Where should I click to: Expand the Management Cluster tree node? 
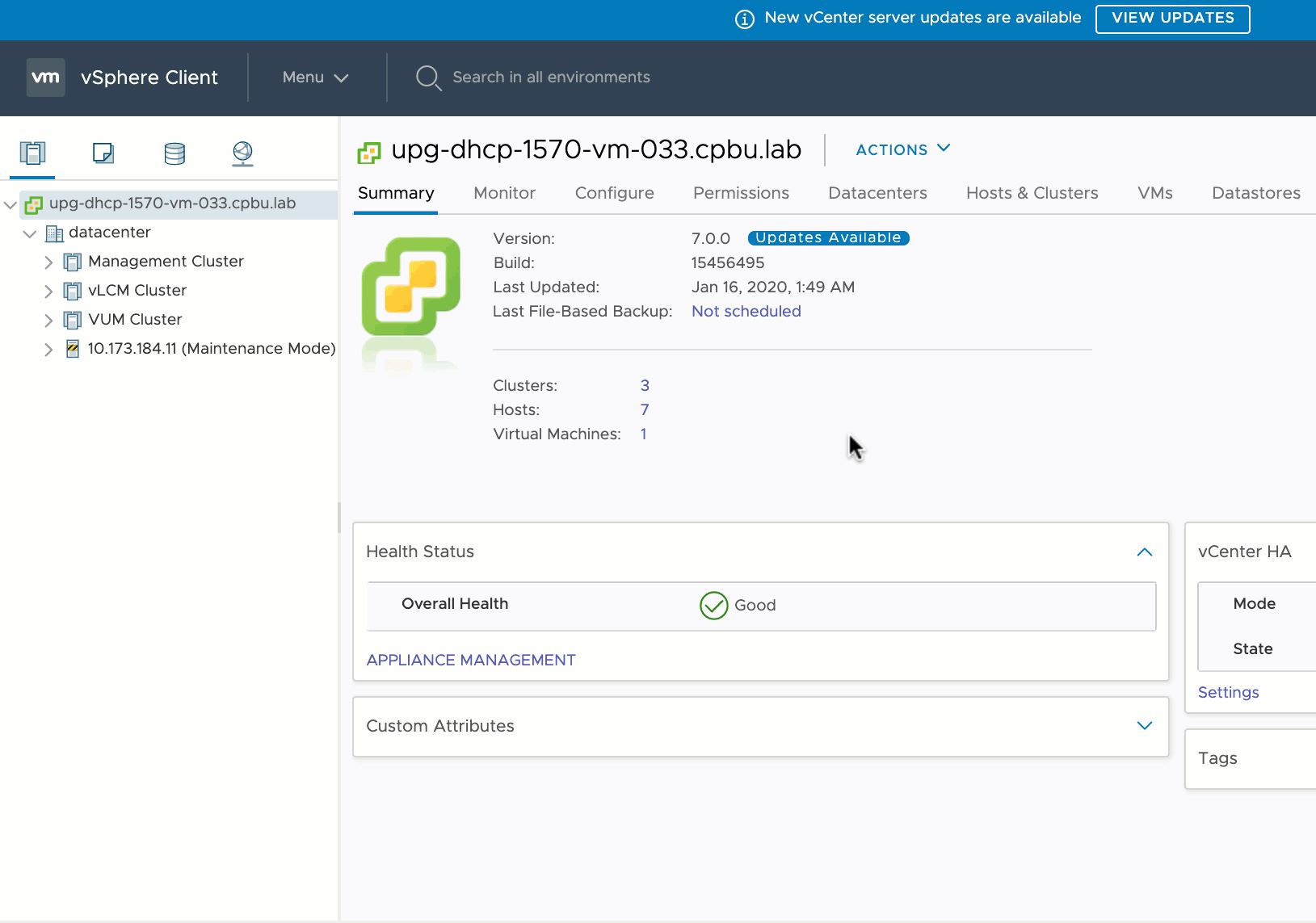pyautogui.click(x=48, y=262)
